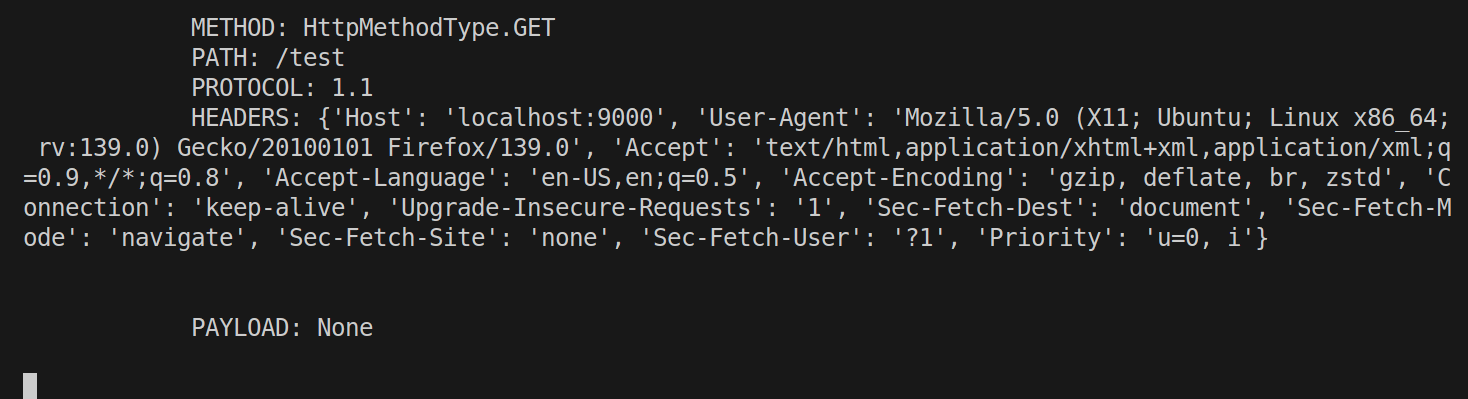Image resolution: width=1468 pixels, height=399 pixels.
Task: Click the /test path value
Action: click(310, 58)
